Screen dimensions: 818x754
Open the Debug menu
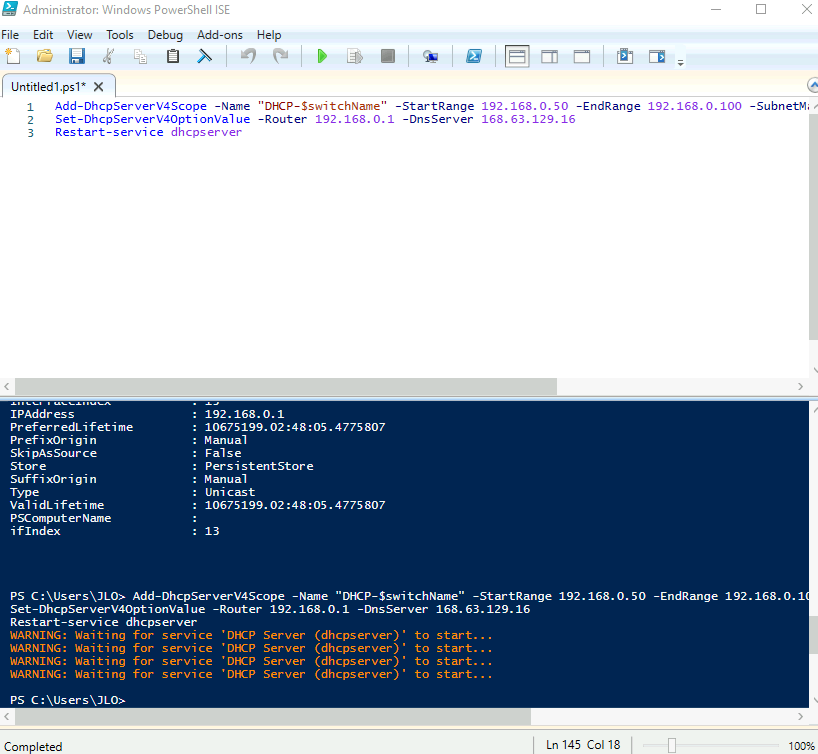click(x=165, y=35)
